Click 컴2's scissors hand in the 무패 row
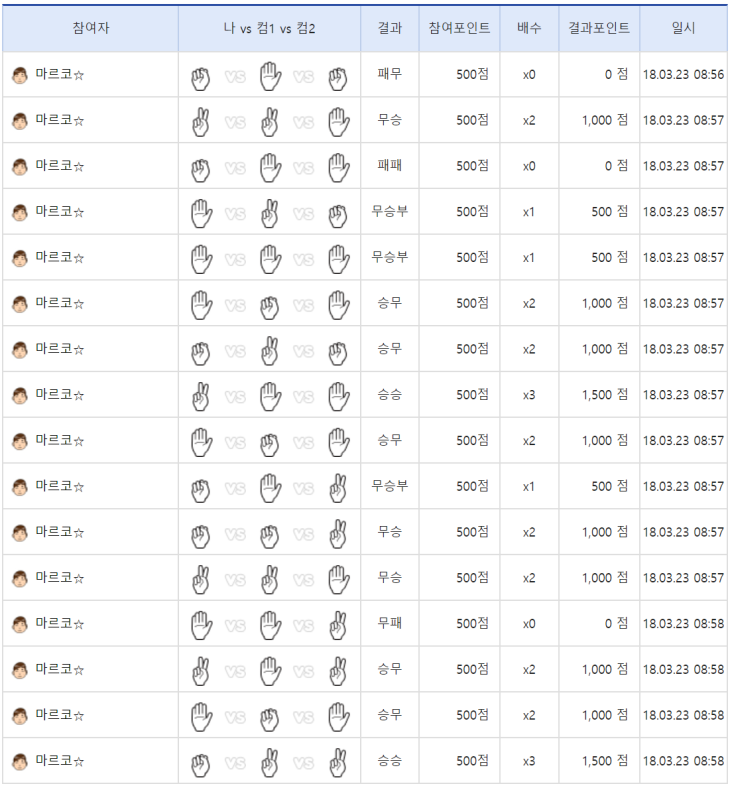730x786 pixels. (338, 624)
